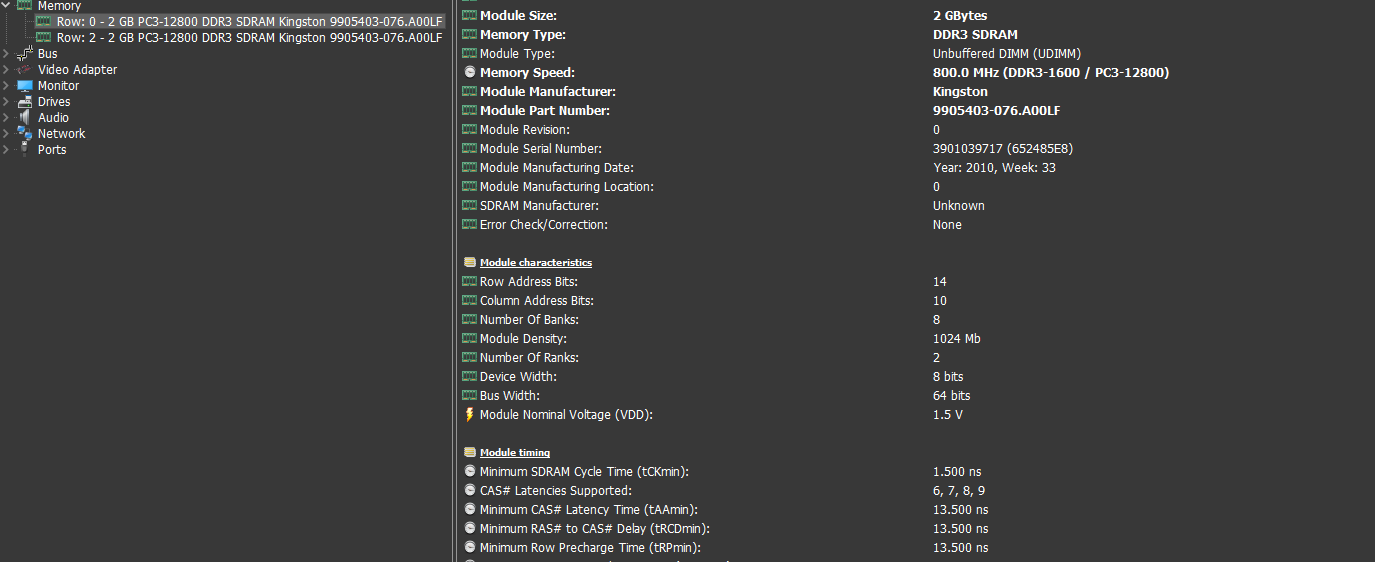Select the Row Address Bits label
This screenshot has width=1375, height=562.
tap(529, 282)
